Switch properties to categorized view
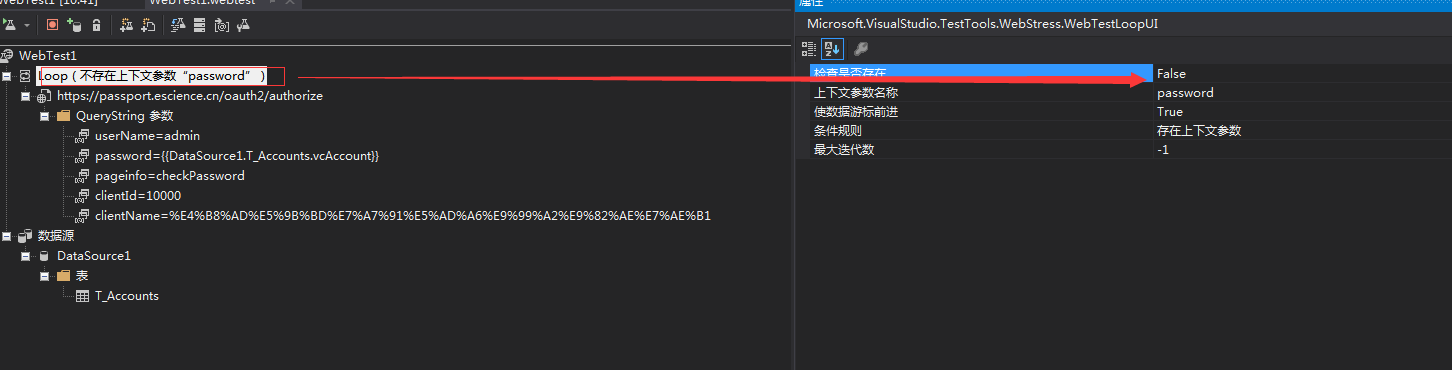This screenshot has width=1452, height=370. [809, 48]
